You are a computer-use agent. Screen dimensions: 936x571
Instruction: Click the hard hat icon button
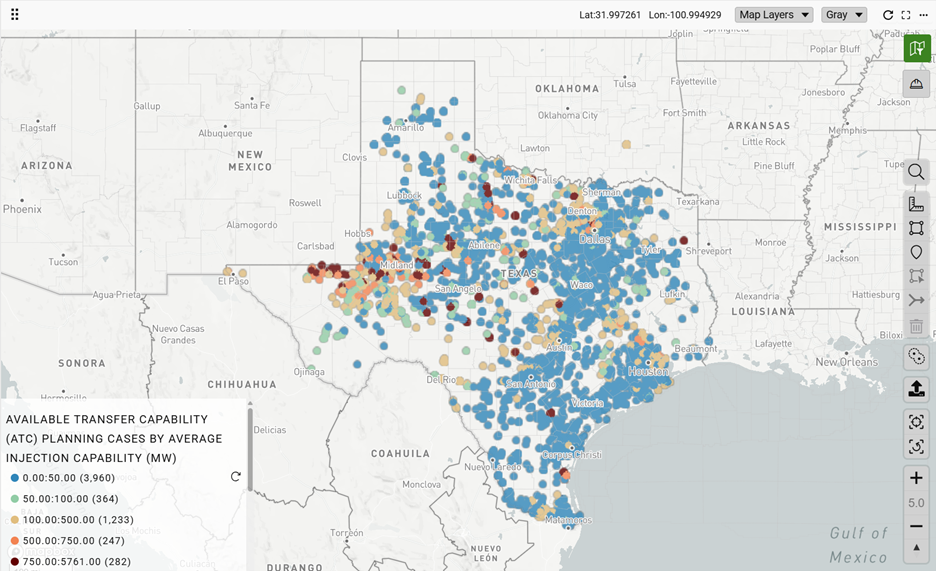[916, 83]
